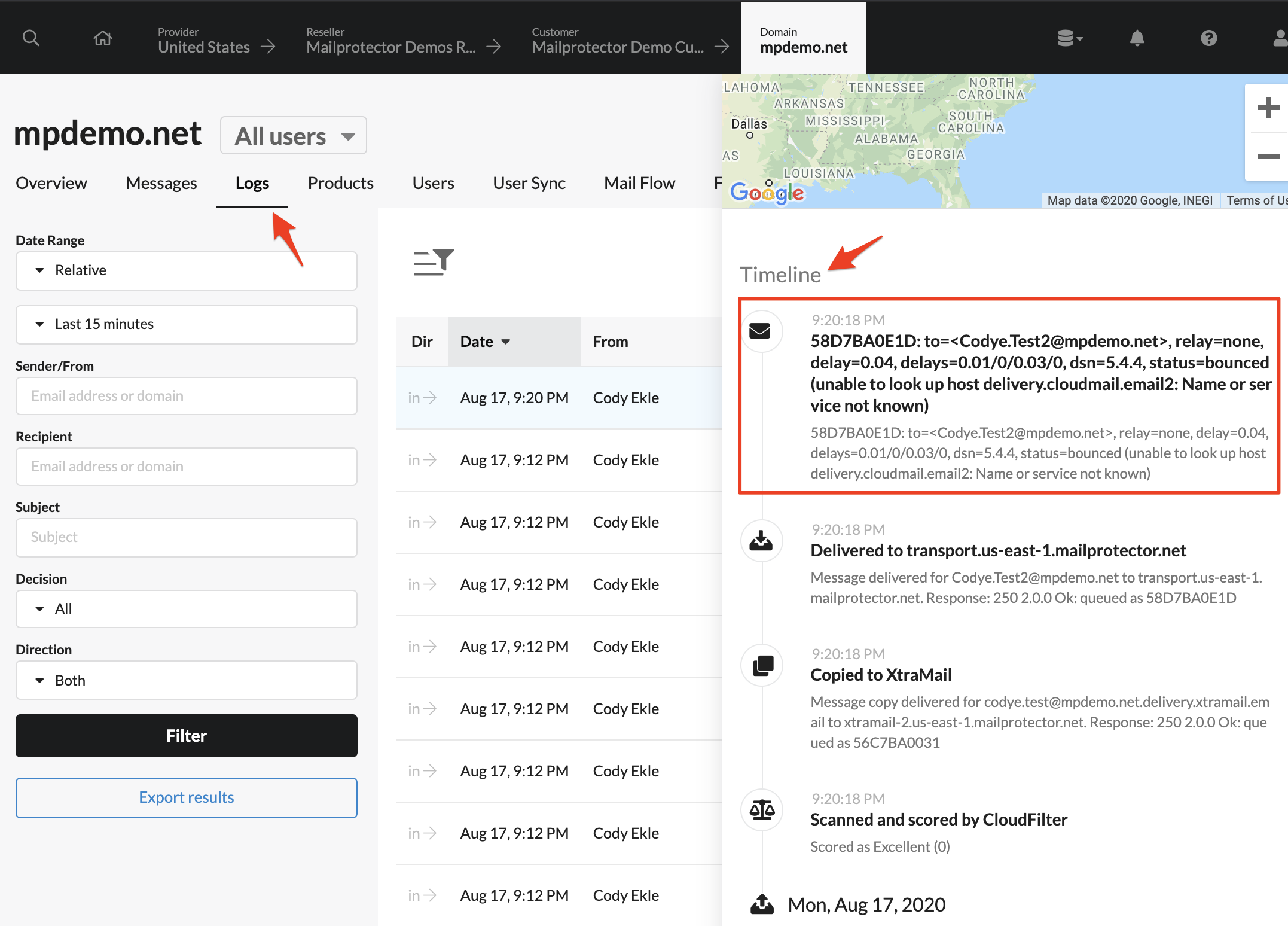The width and height of the screenshot is (1288, 926).
Task: Click Export results button
Action: (187, 797)
